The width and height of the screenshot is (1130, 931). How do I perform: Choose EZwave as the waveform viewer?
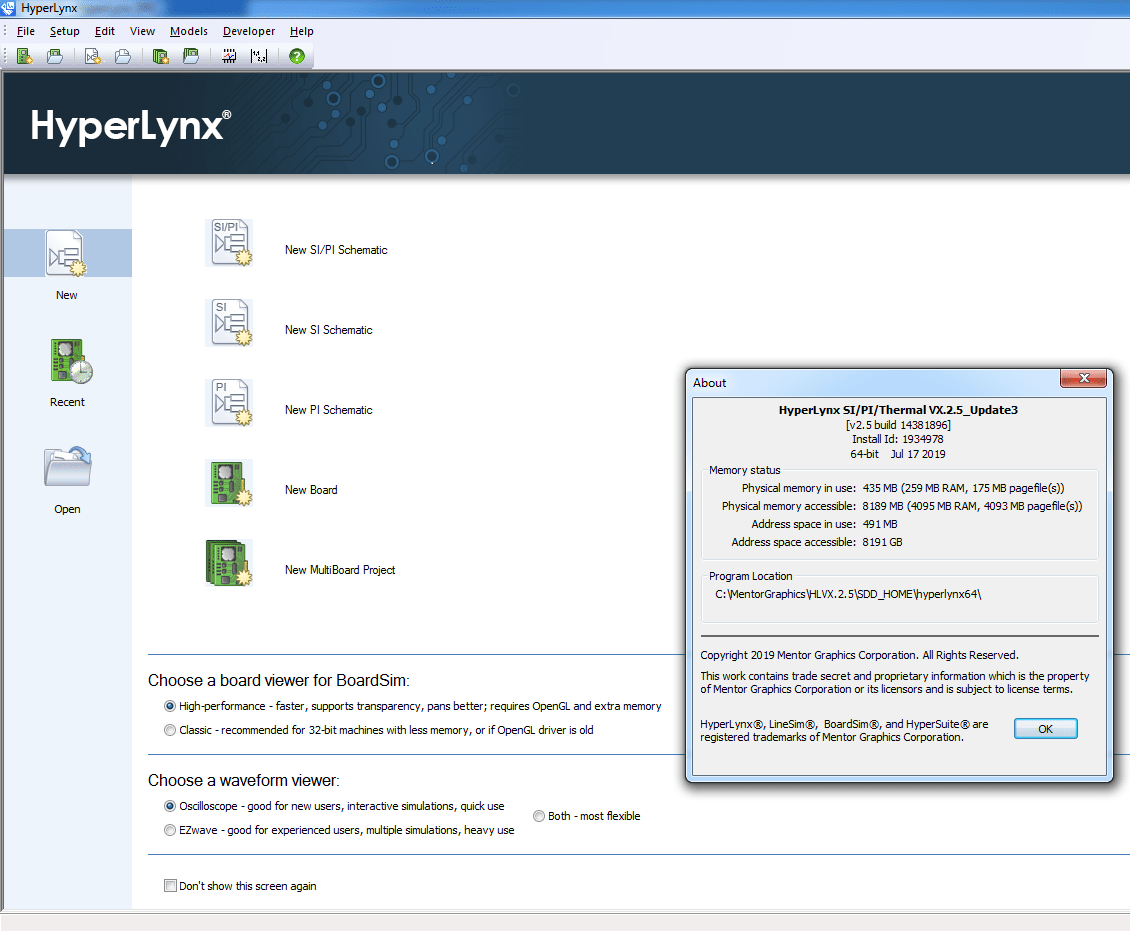(170, 828)
